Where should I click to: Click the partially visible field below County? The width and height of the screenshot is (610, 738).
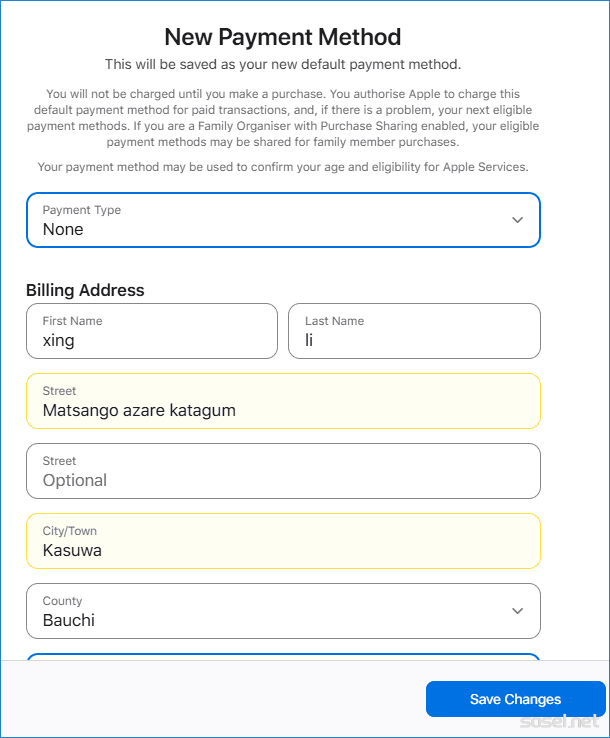pos(283,656)
